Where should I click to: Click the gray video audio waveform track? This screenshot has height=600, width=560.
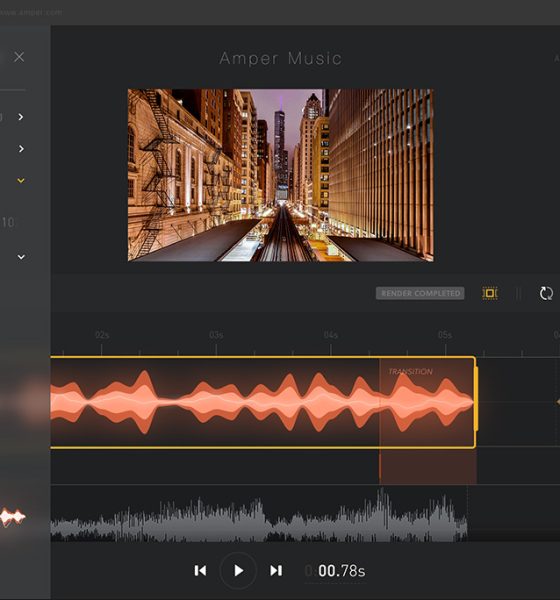(259, 515)
